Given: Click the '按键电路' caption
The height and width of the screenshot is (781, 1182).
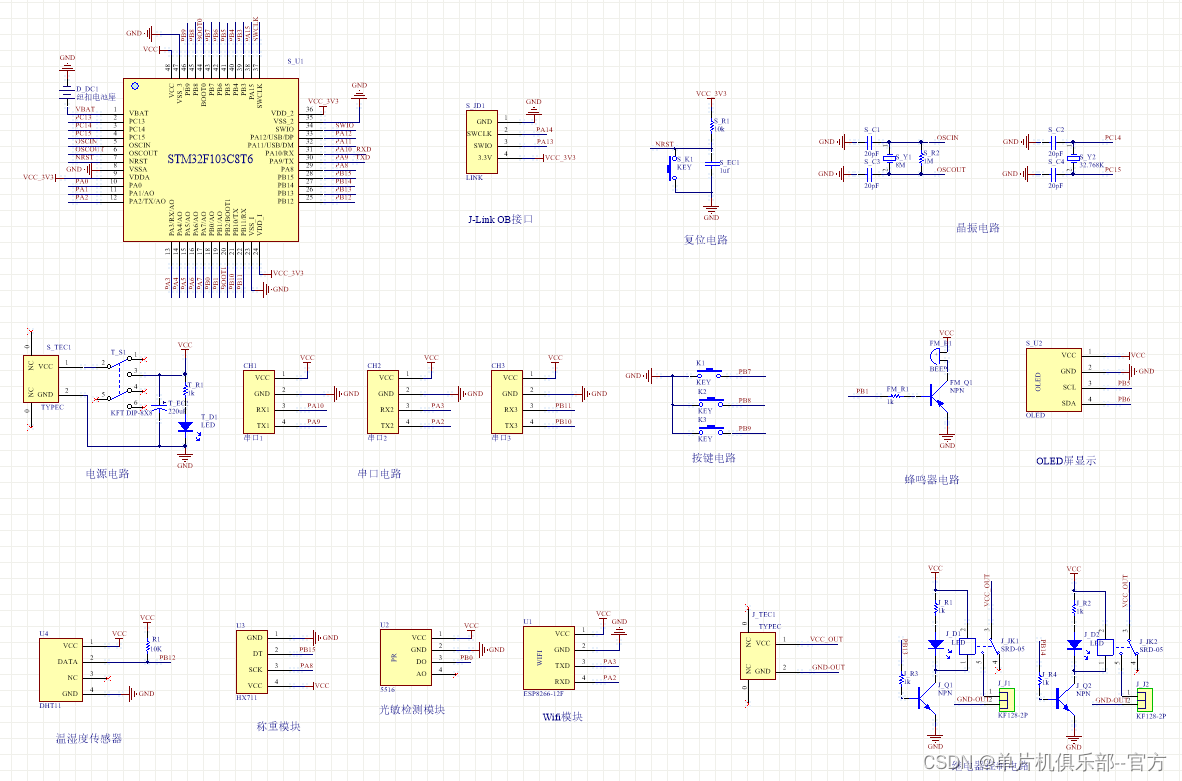Looking at the screenshot, I should [713, 458].
